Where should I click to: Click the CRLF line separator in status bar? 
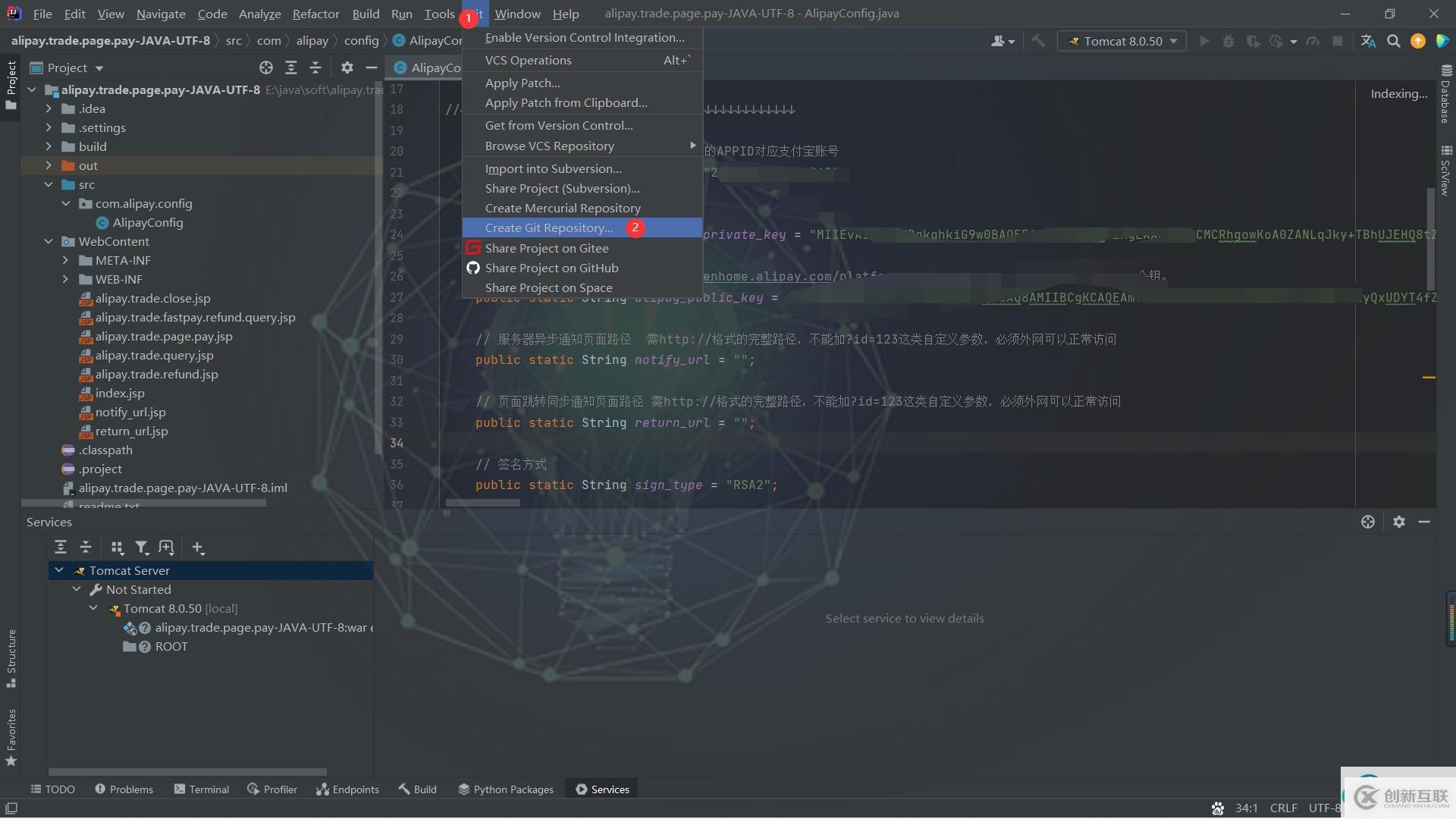click(1283, 808)
